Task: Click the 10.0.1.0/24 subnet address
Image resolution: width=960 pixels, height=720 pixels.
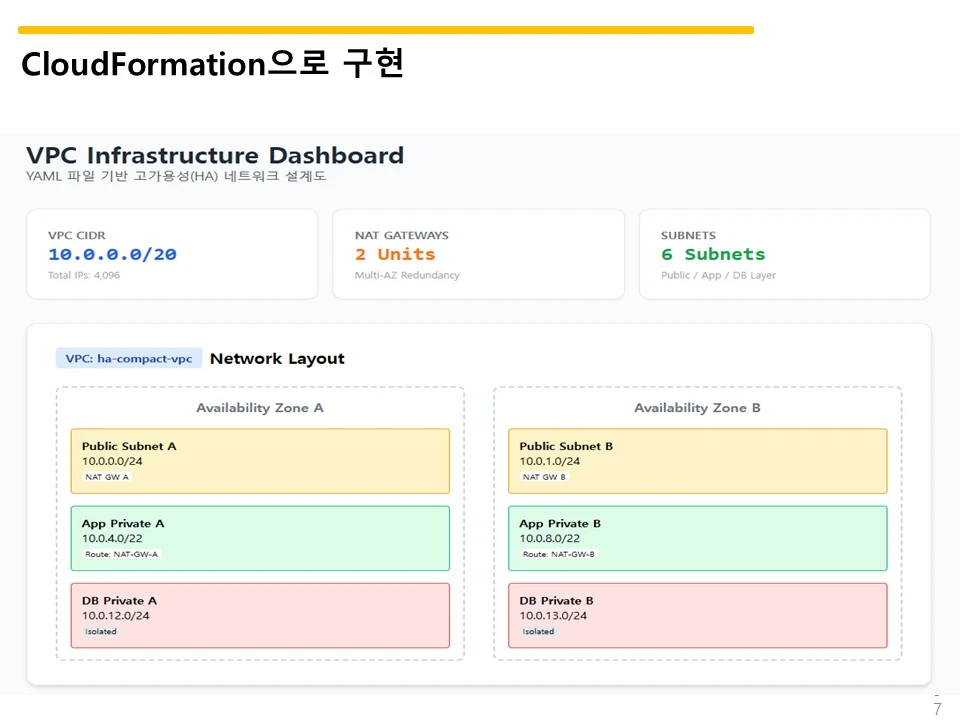Action: tap(550, 461)
